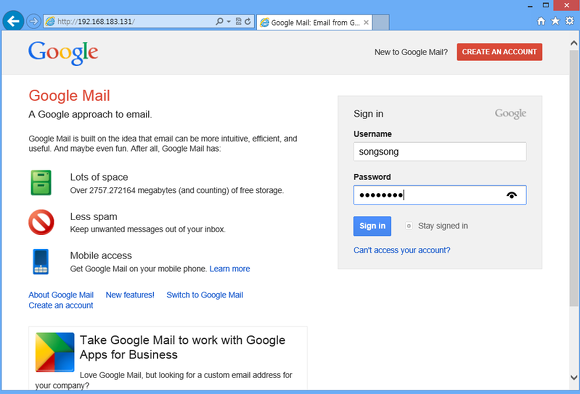Viewport: 580px width, 394px height.
Task: Reveal password with the eye icon
Action: 512,195
